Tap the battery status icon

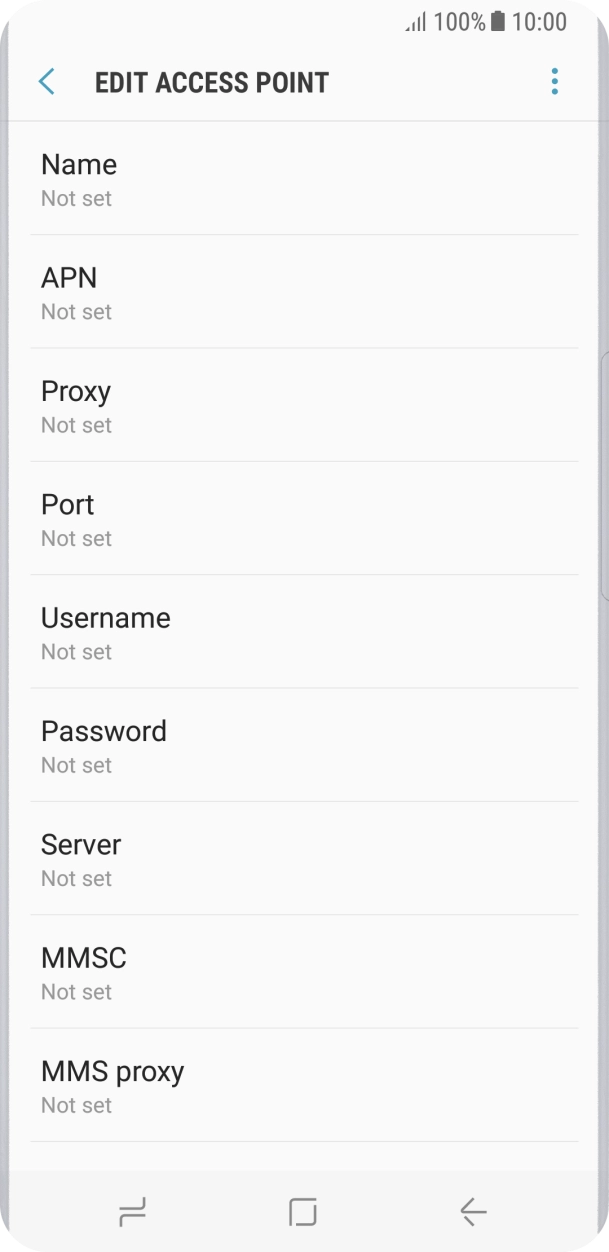498,22
